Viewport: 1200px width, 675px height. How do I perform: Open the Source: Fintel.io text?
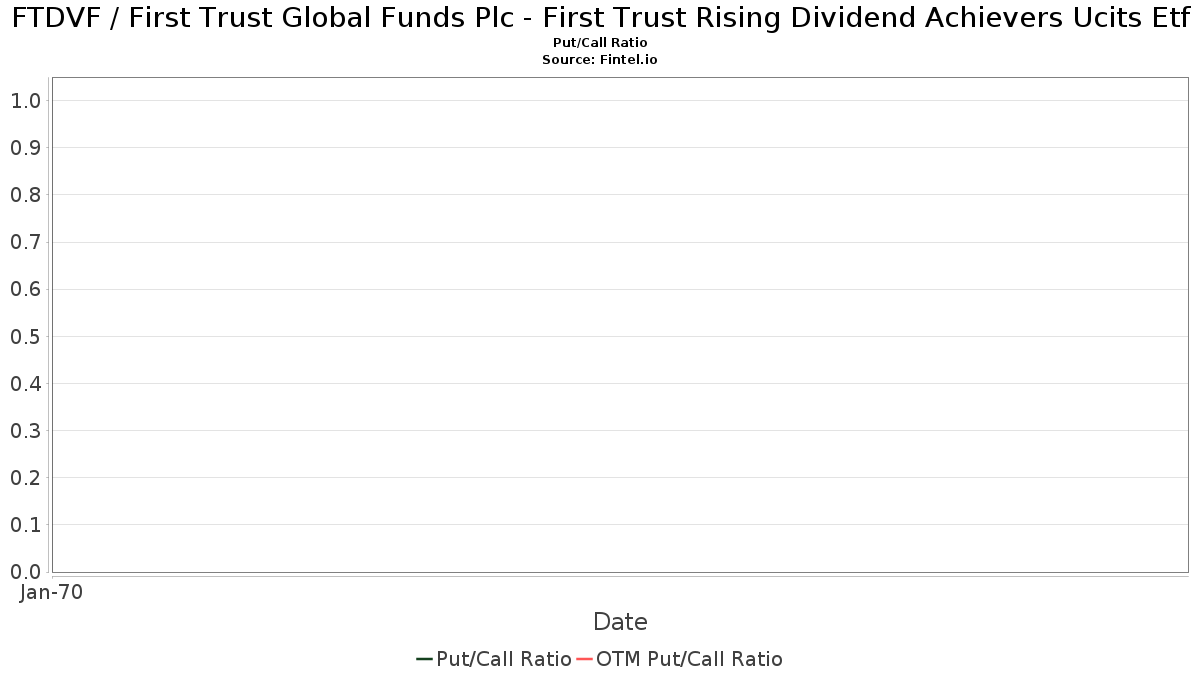pos(600,60)
